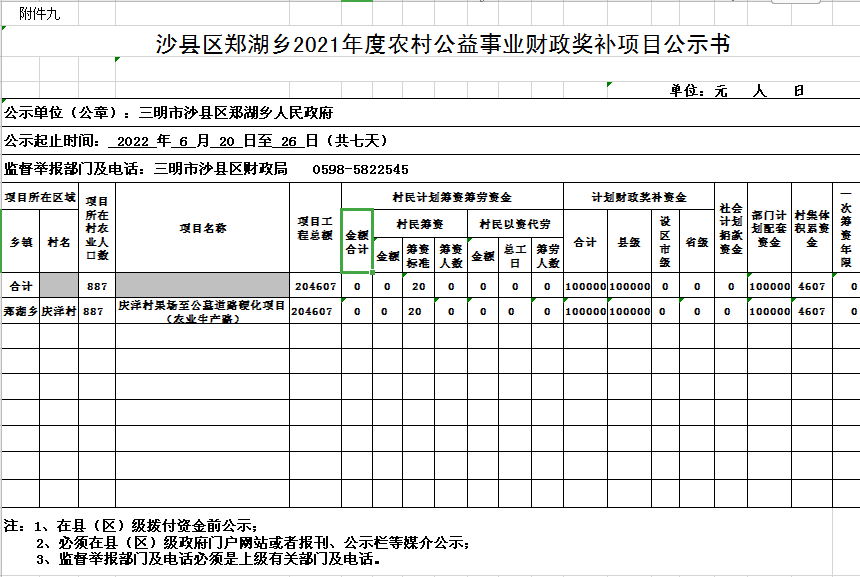Click the 附件九 cell at top left

click(40, 12)
